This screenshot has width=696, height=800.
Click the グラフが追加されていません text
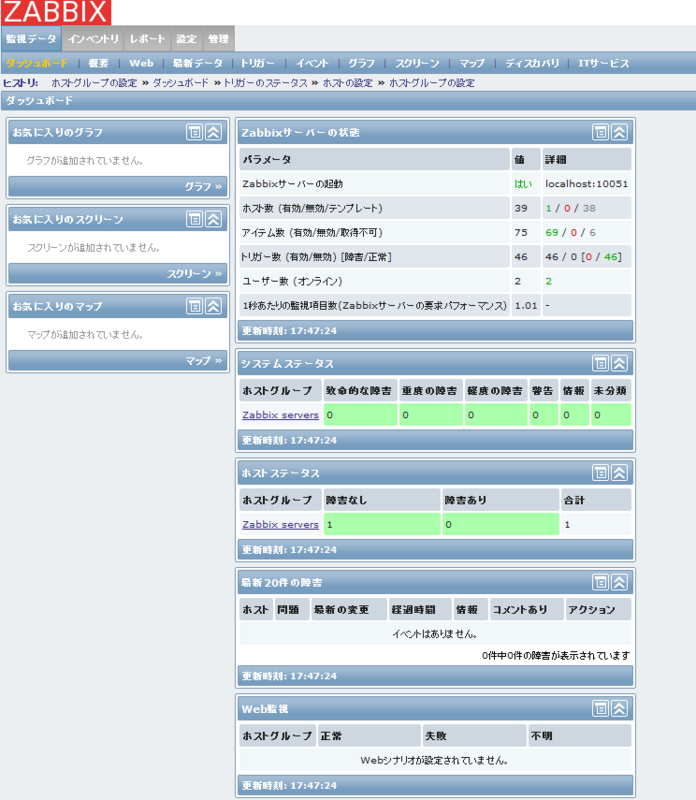(x=85, y=160)
